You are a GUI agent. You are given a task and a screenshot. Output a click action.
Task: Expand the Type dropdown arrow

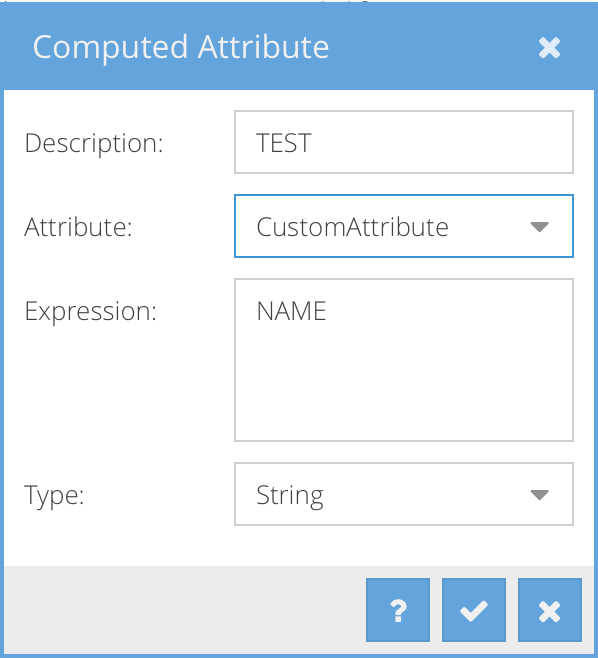click(539, 495)
